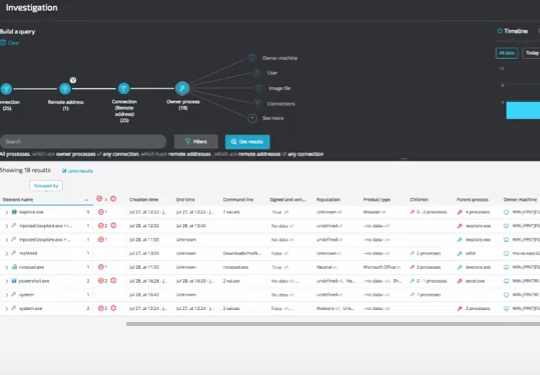Expand the system.exe row
This screenshot has width=540, height=375.
click(7, 309)
